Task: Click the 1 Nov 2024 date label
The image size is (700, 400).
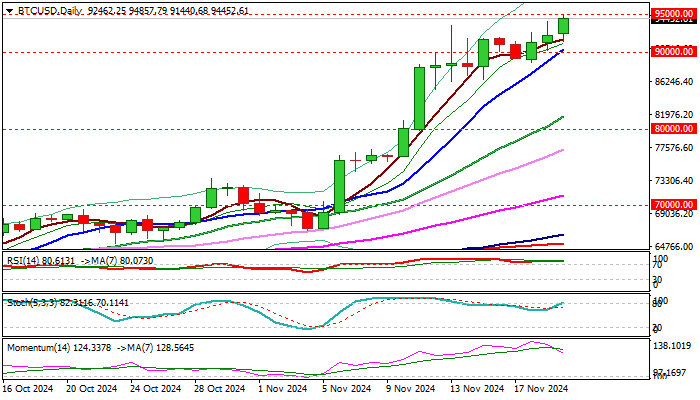Action: pyautogui.click(x=284, y=389)
